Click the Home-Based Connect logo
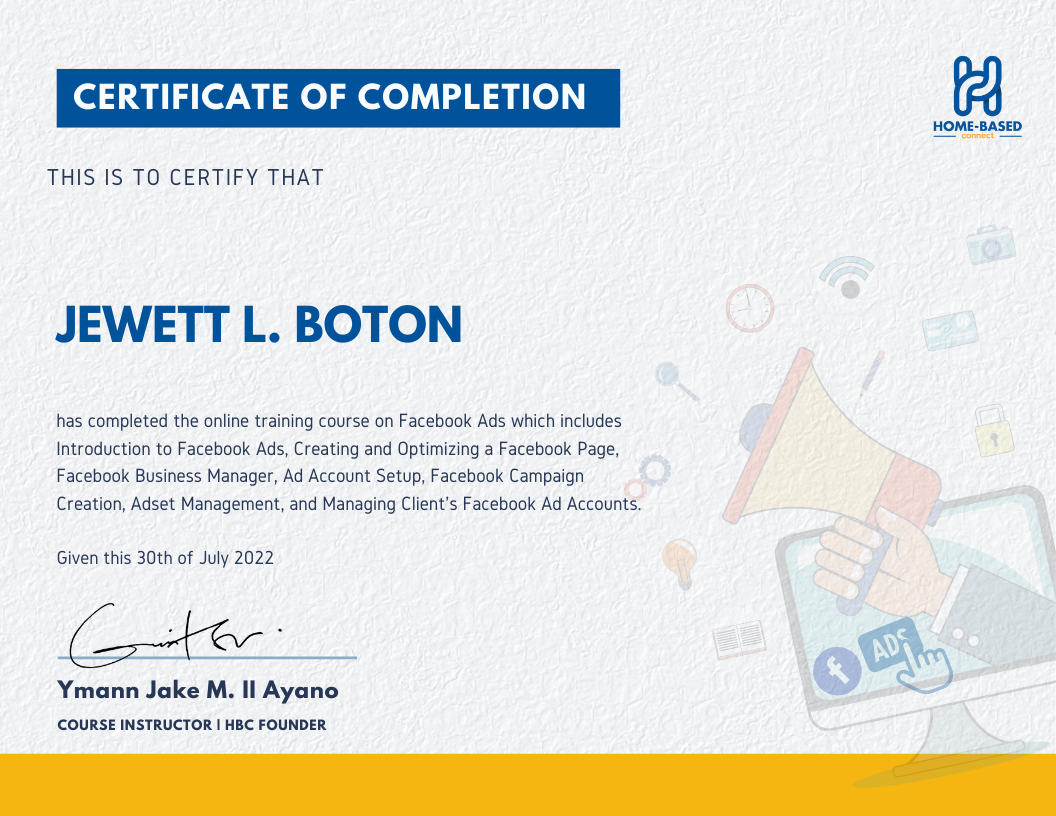This screenshot has height=816, width=1056. pos(977,98)
